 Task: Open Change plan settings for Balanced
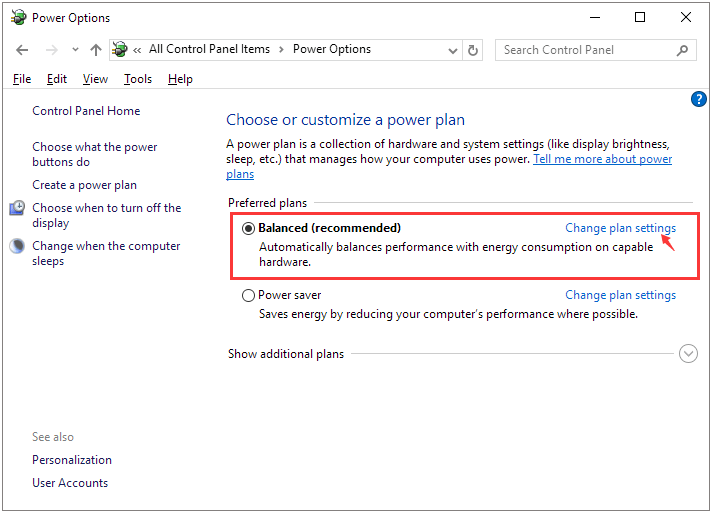620,228
